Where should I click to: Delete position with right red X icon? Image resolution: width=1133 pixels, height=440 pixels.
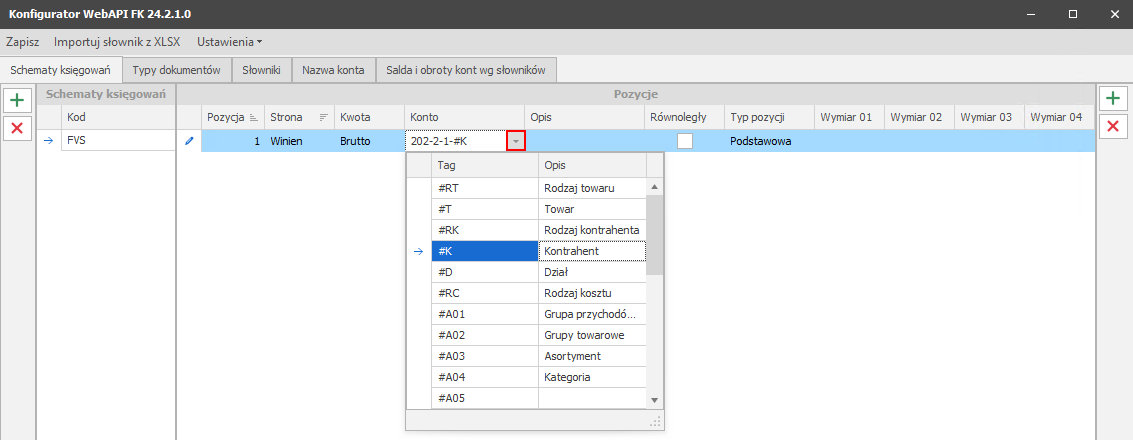pos(1113,126)
